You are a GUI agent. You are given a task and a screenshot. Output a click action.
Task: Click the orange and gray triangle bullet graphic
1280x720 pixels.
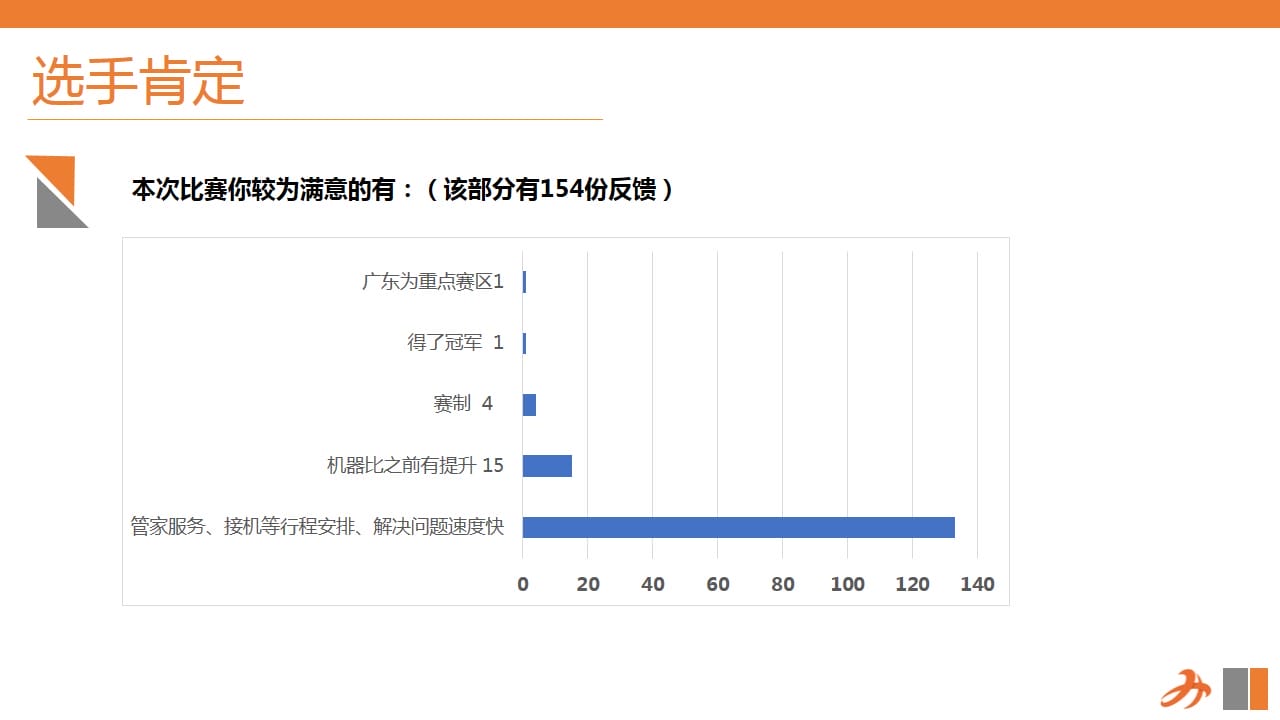56,191
